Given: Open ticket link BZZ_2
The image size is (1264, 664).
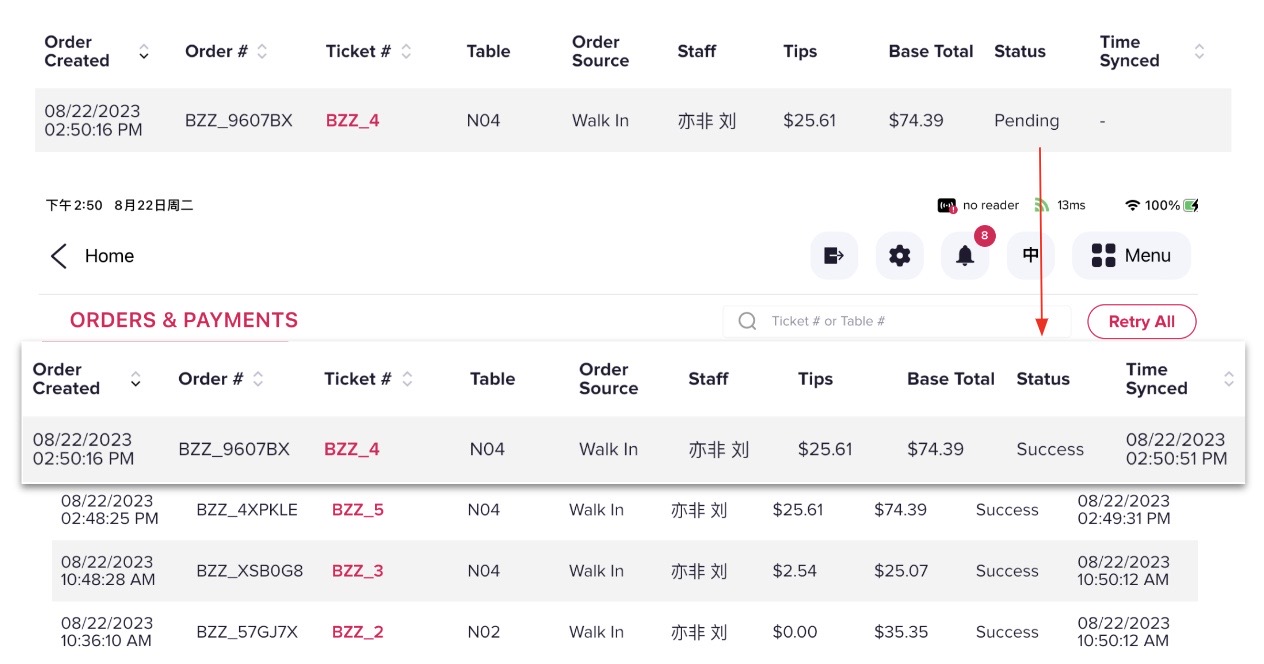Looking at the screenshot, I should pos(358,632).
